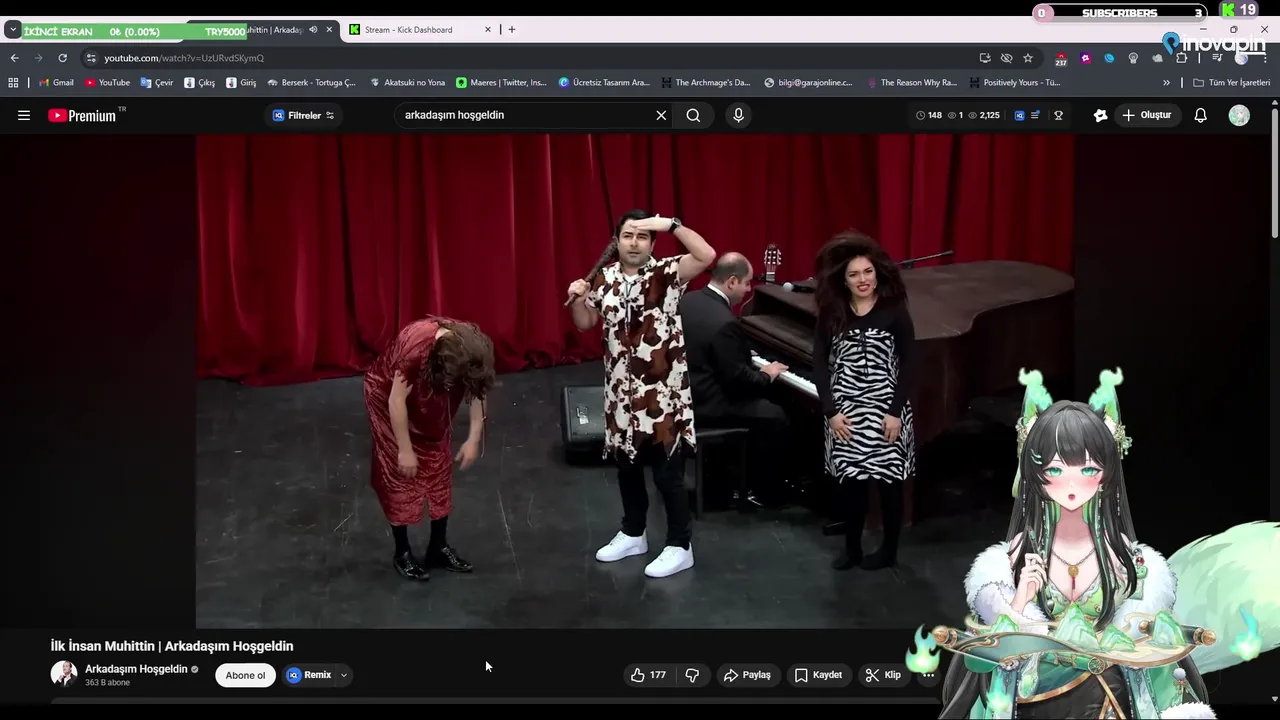
Task: Save the video with Kaydet
Action: (x=818, y=675)
